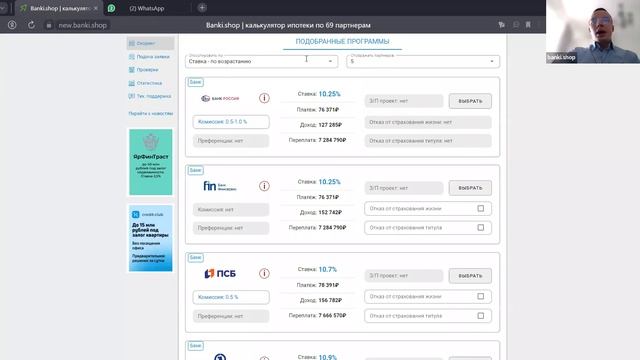Open info icon for ПСБ card
The image size is (640, 360).
tap(264, 273)
